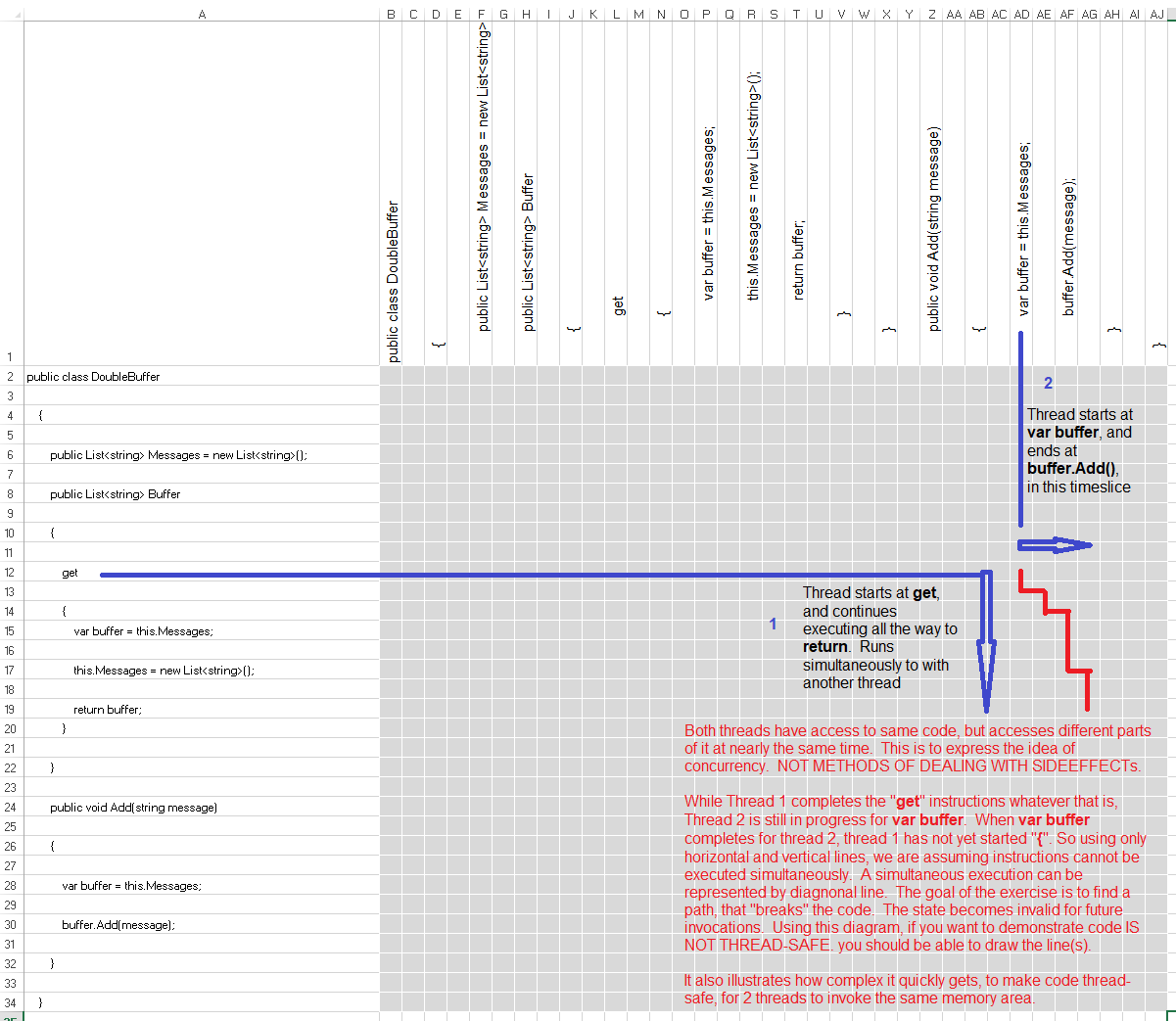Click 'public void Add(string message)' in row 24
The width and height of the screenshot is (1176, 1021).
202,807
